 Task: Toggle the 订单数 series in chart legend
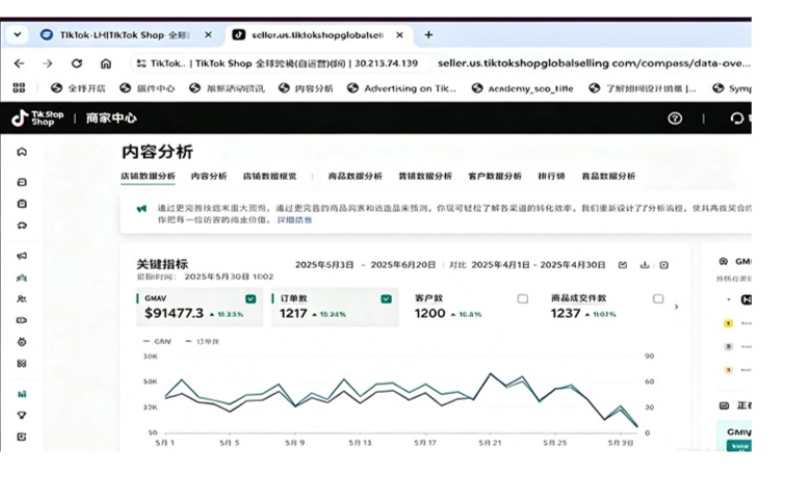[202, 341]
